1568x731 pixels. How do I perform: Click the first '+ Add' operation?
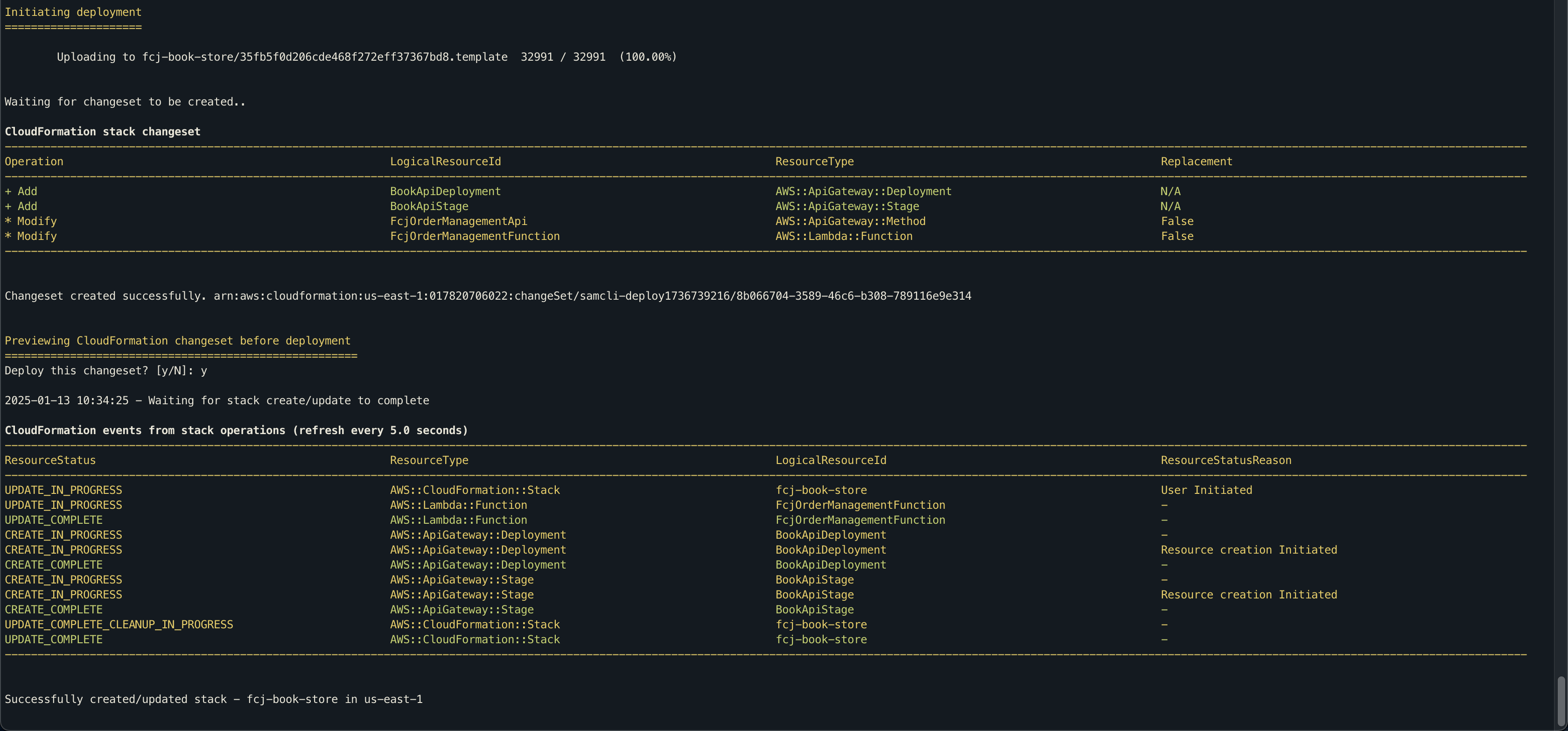coord(21,191)
